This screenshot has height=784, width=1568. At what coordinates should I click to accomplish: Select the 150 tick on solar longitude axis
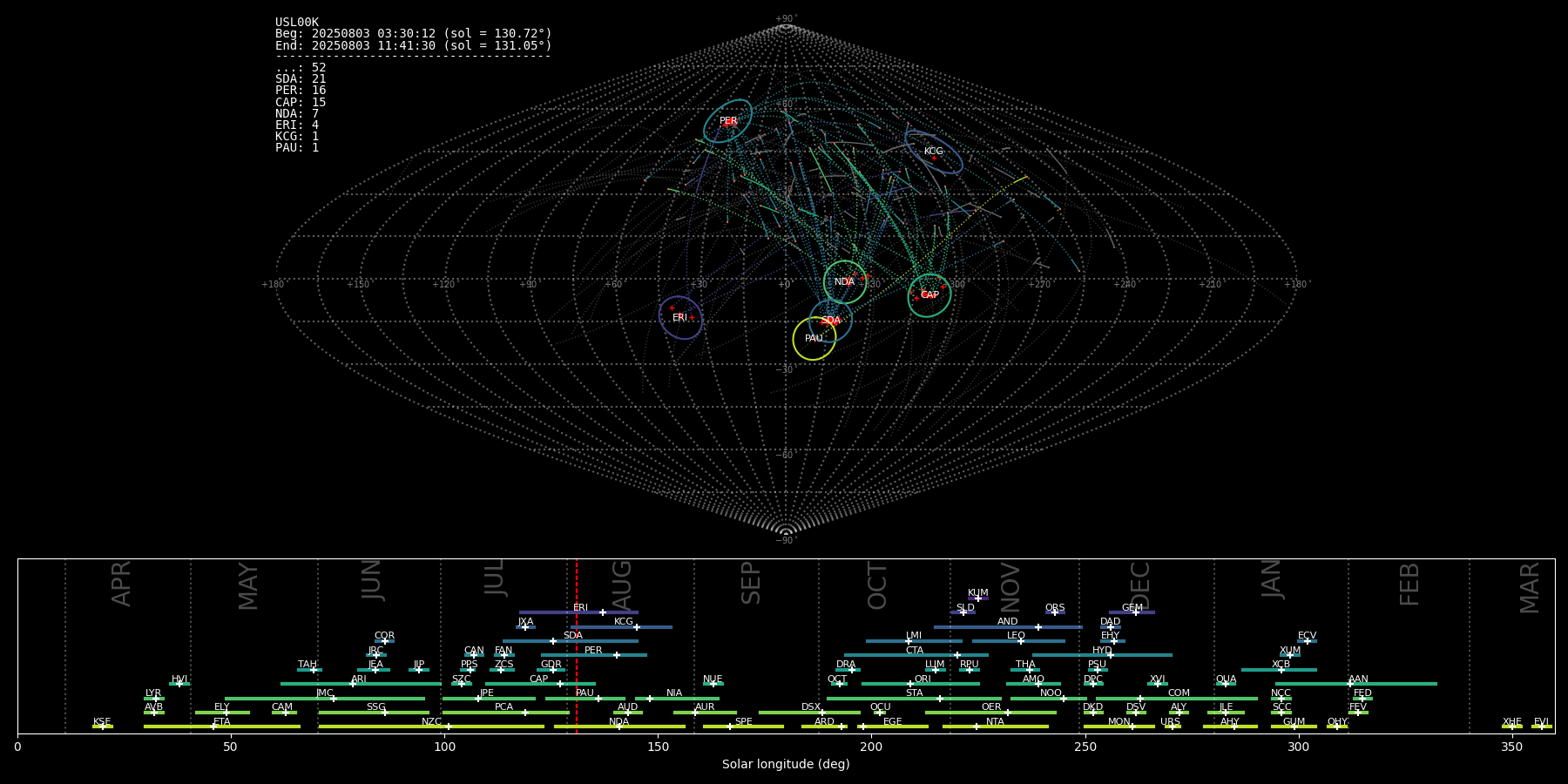[658, 747]
